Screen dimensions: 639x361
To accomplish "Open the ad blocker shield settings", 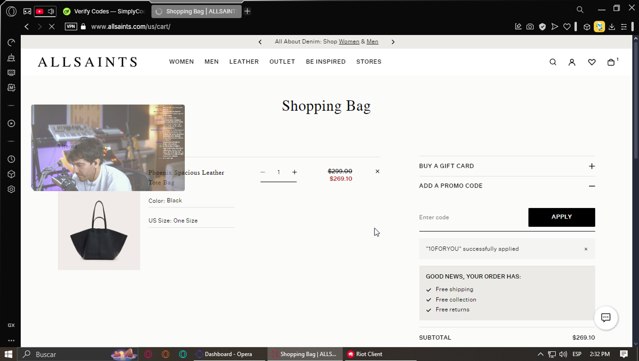I will point(542,26).
